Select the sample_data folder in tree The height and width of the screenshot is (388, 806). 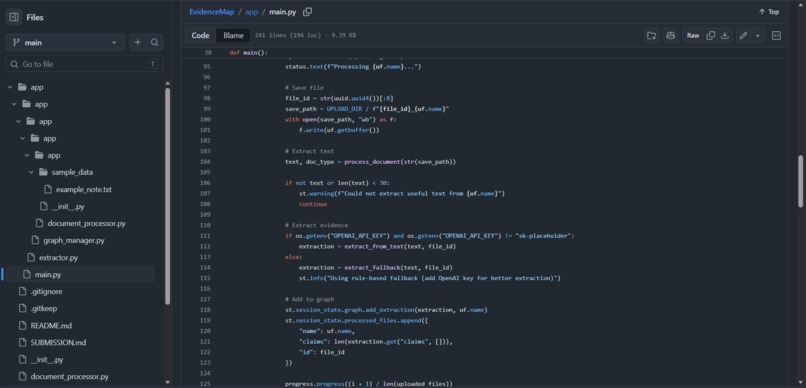point(72,172)
